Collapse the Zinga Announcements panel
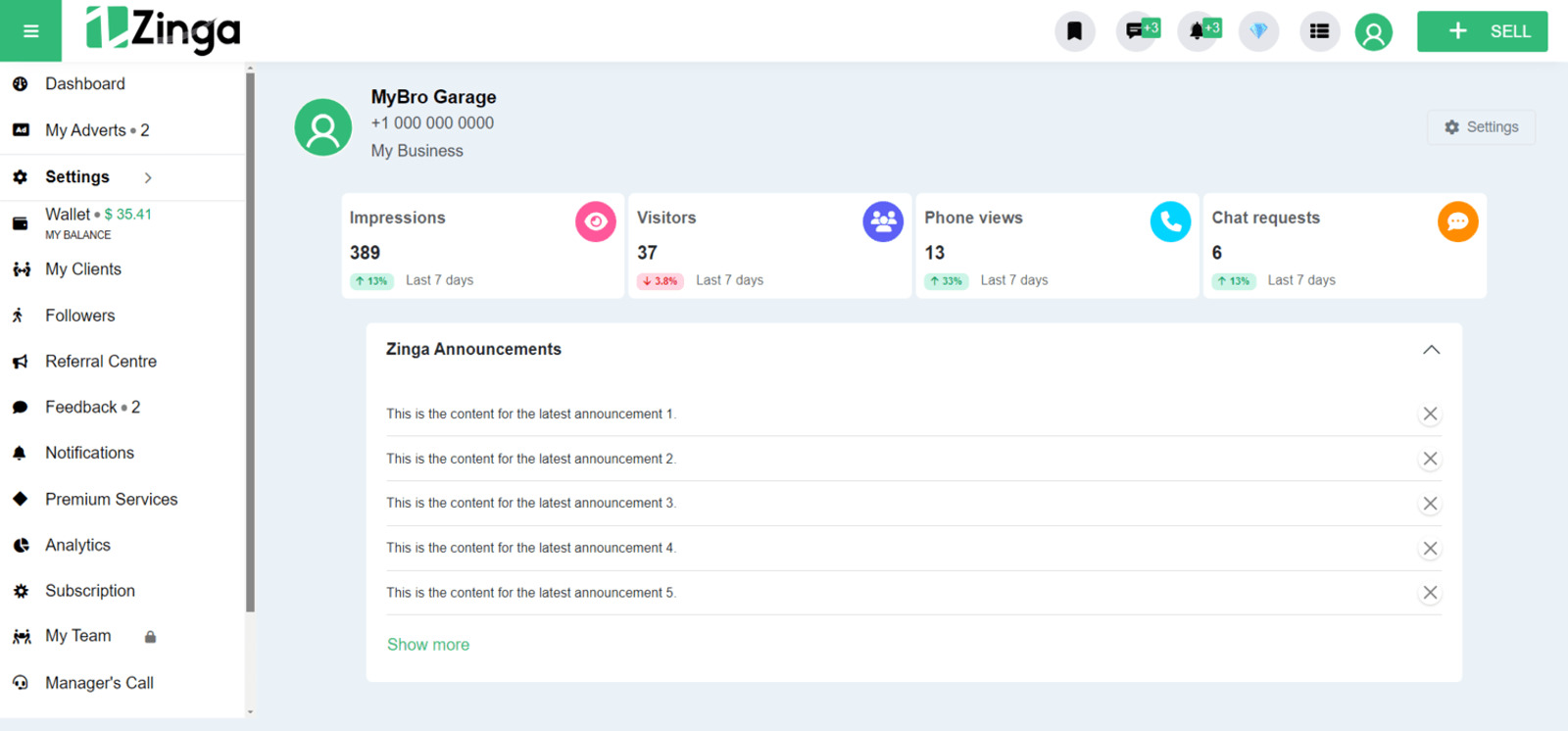Viewport: 1568px width, 731px height. (1431, 350)
